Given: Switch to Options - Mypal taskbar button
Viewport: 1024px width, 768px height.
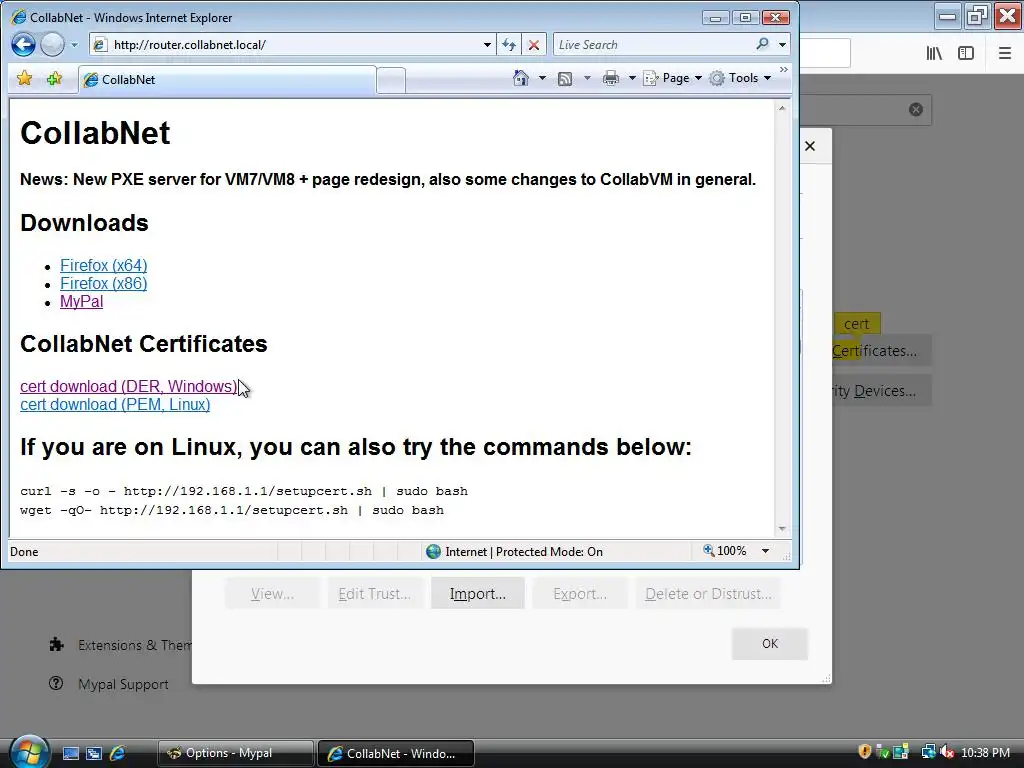Looking at the screenshot, I should click(235, 753).
